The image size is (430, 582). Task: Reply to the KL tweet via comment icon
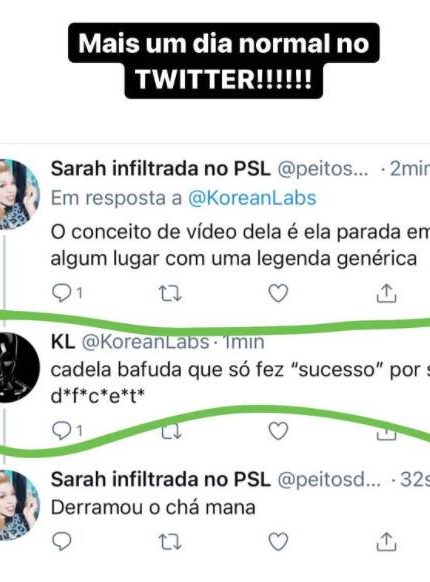62,431
